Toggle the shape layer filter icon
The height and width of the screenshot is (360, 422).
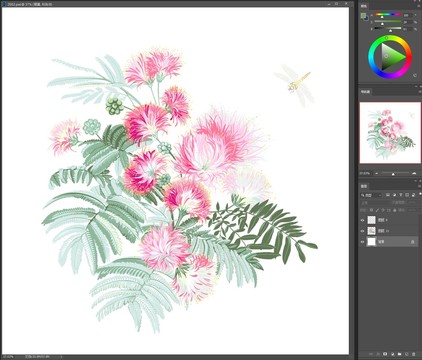pyautogui.click(x=407, y=195)
